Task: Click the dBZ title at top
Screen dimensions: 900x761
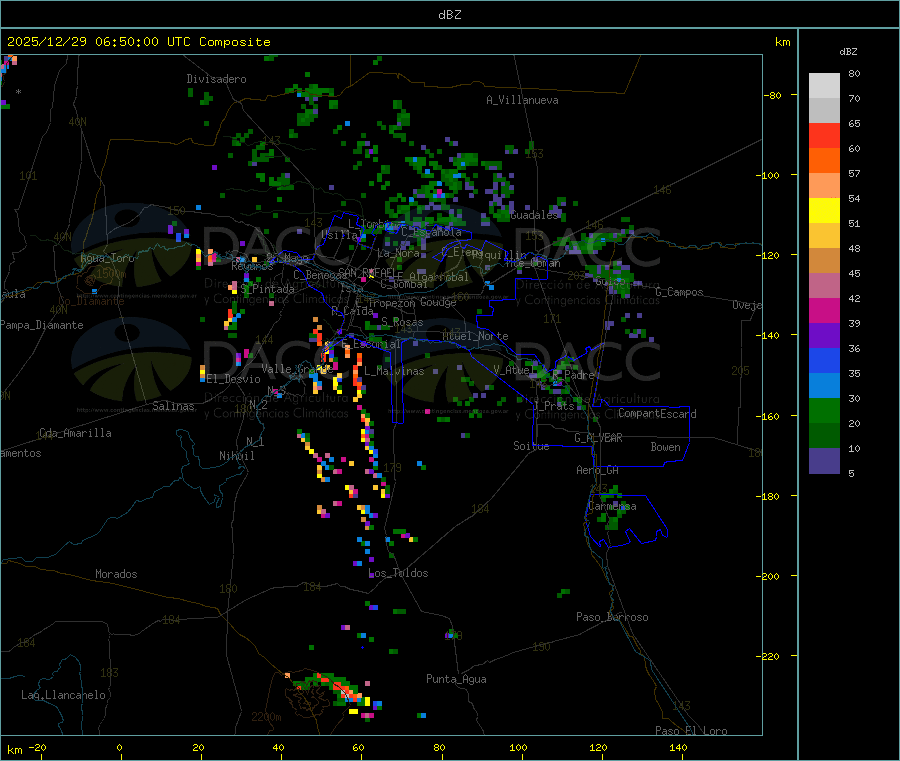Action: tap(449, 15)
